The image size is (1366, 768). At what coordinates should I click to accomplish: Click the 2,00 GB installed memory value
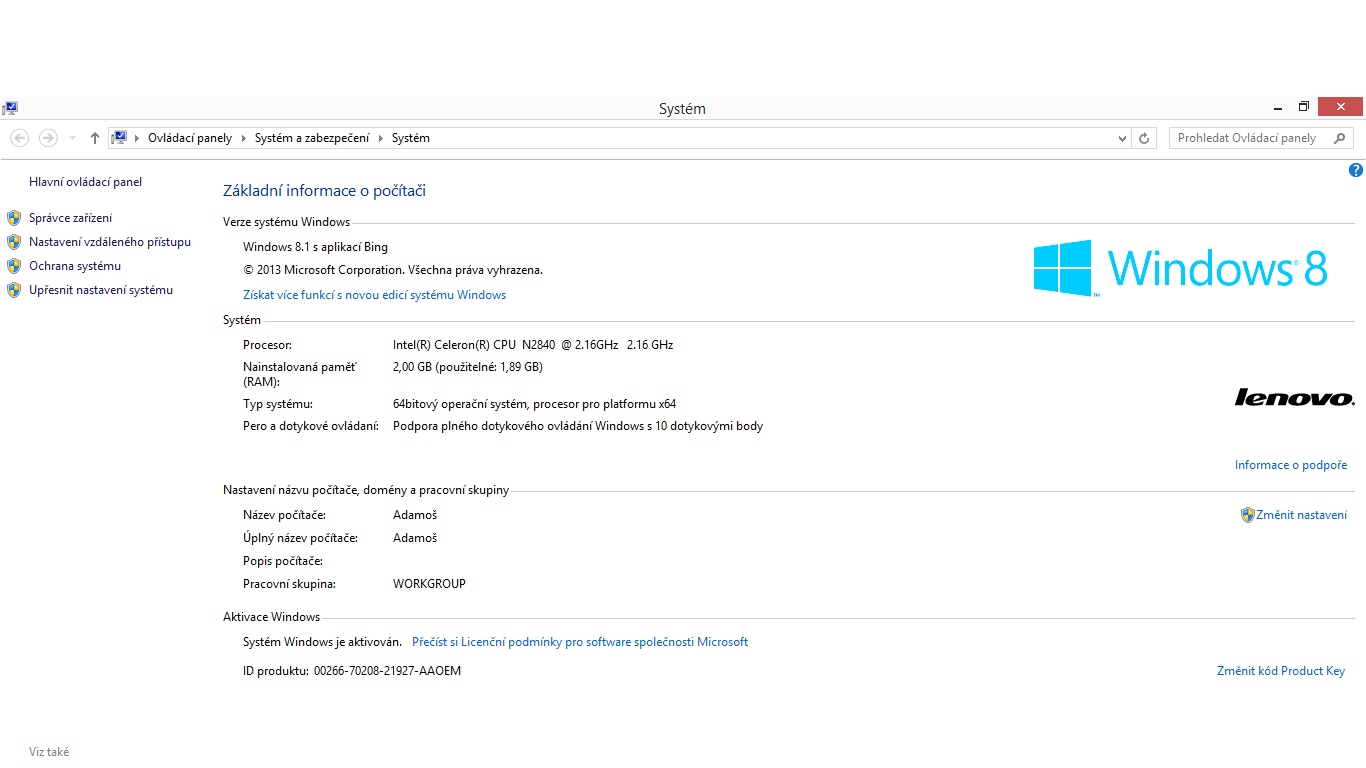pyautogui.click(x=468, y=367)
